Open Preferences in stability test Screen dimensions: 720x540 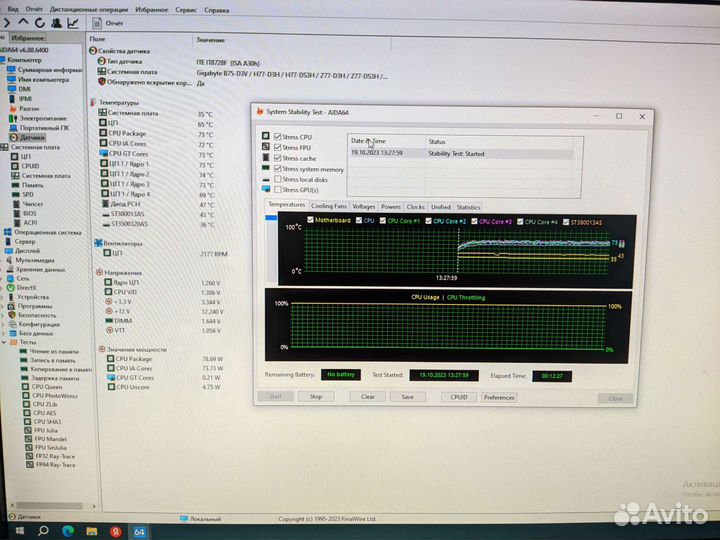tap(499, 398)
